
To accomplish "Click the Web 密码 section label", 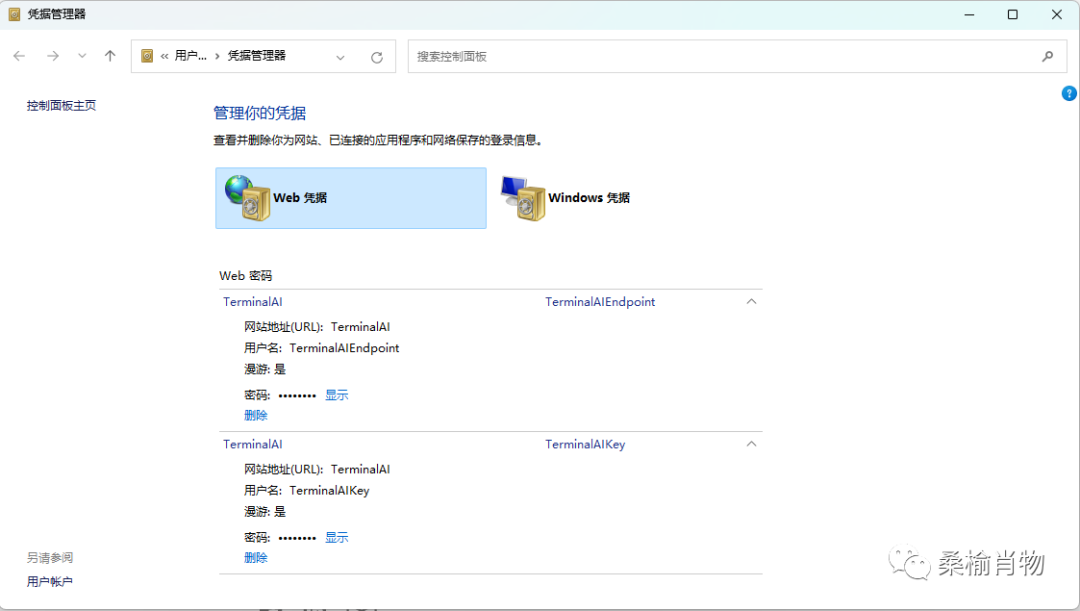I will click(x=246, y=276).
